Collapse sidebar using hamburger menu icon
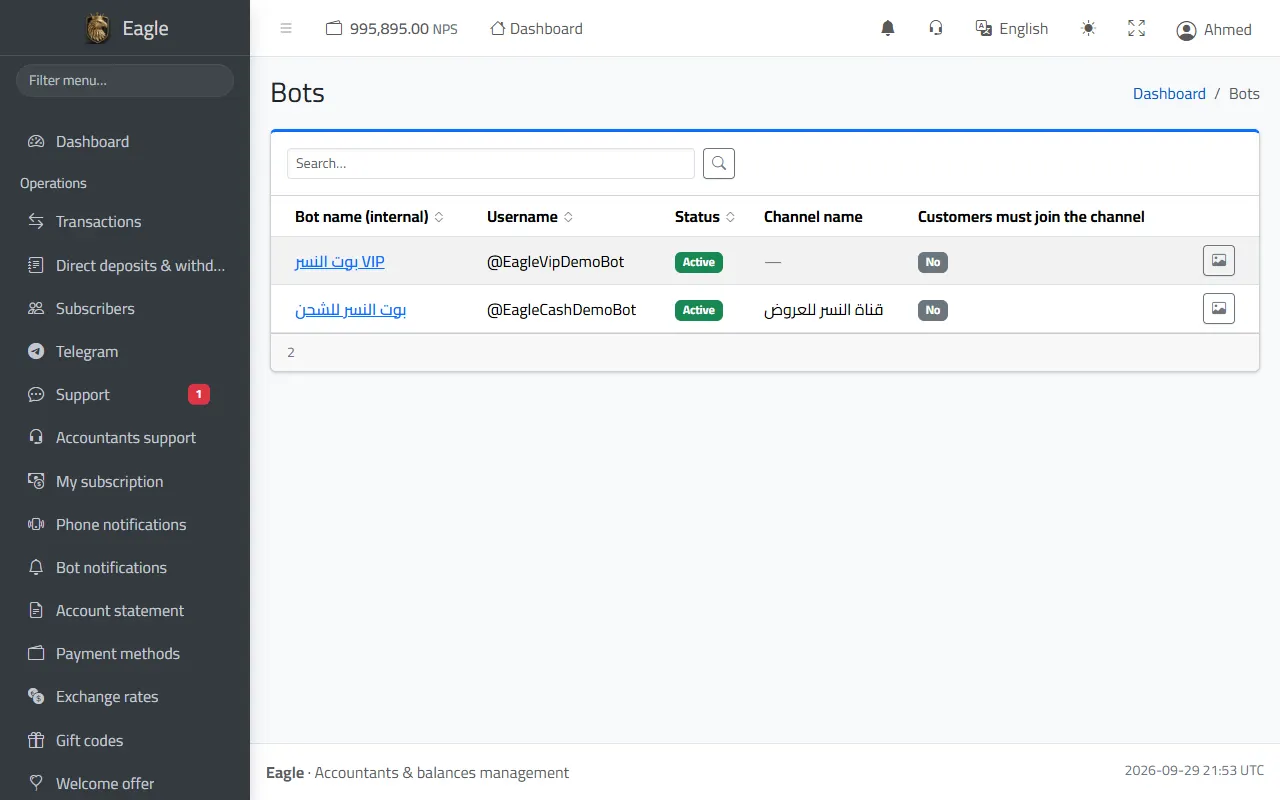Screen dimensions: 1280x800 286,29
